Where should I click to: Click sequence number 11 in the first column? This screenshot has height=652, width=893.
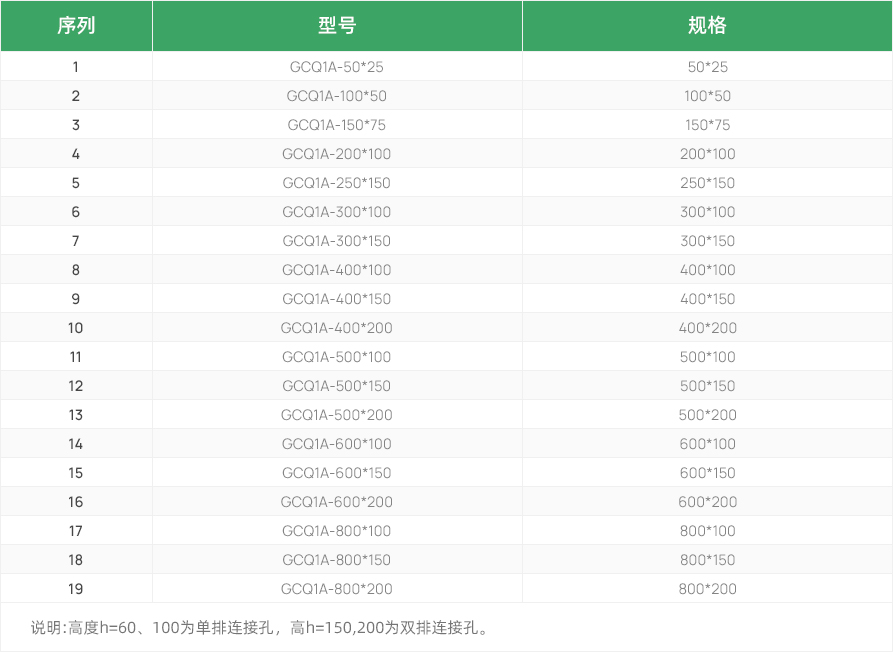[76, 357]
